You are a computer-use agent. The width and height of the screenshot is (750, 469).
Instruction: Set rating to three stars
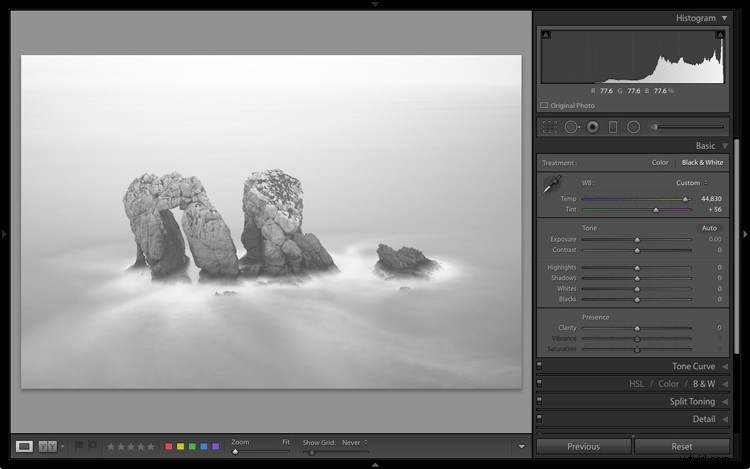(131, 447)
